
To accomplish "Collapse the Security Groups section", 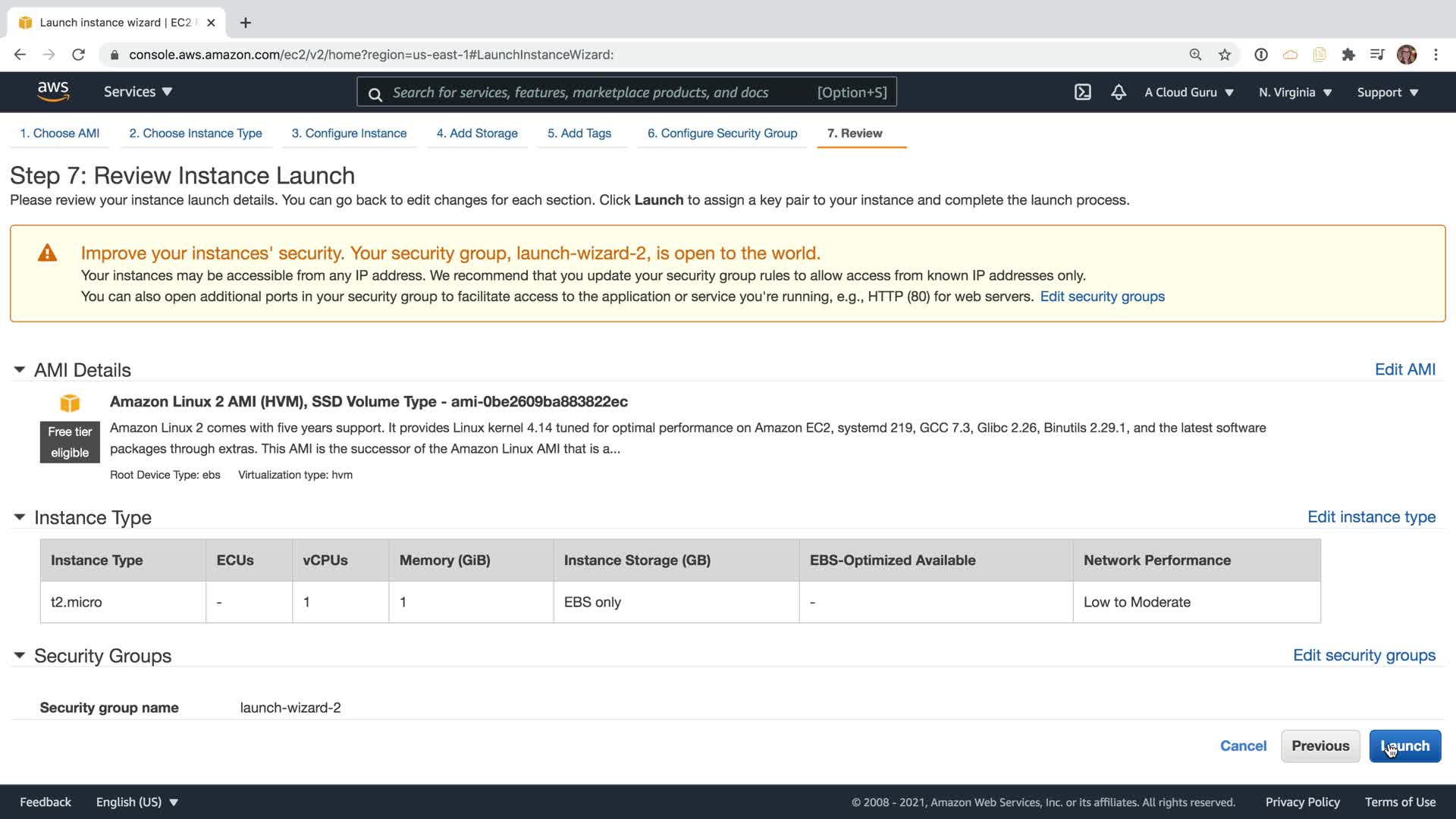I will coord(20,655).
